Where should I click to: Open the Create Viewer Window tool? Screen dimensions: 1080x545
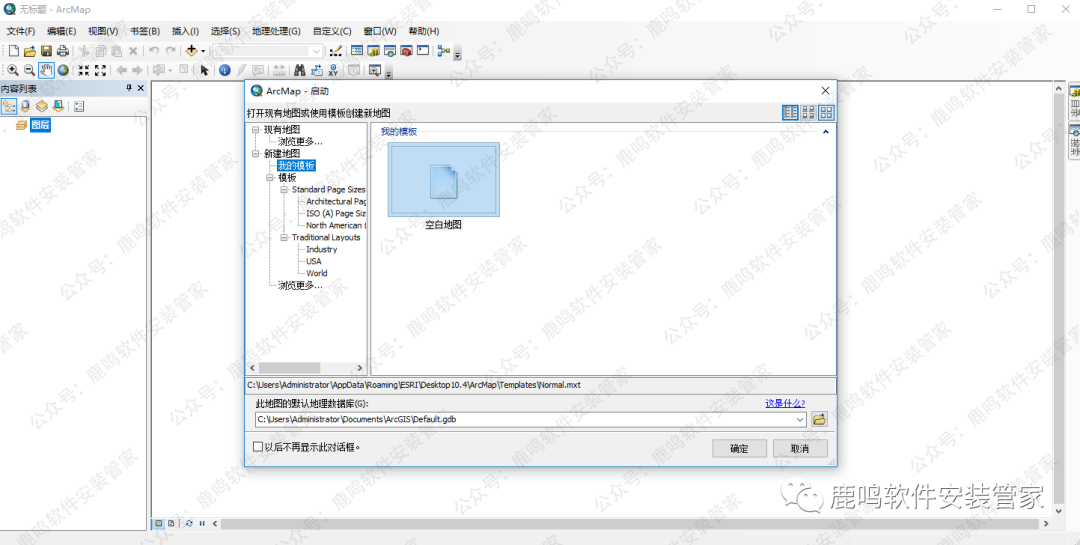(x=375, y=70)
